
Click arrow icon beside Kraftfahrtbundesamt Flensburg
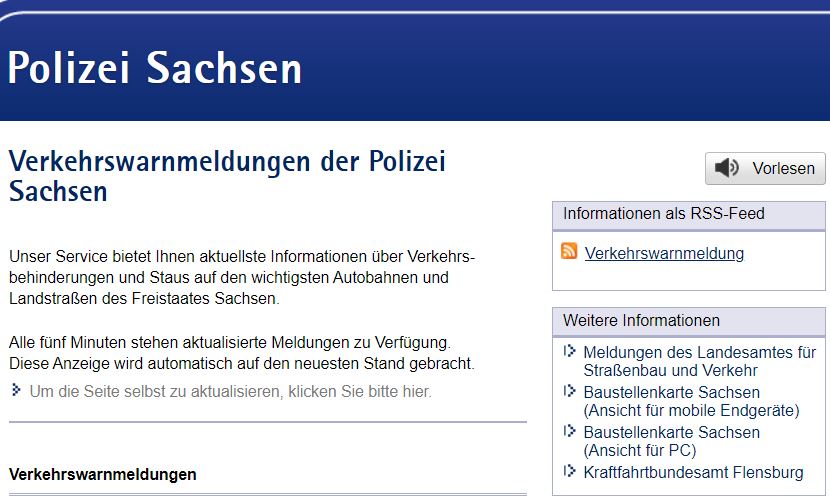pyautogui.click(x=570, y=470)
